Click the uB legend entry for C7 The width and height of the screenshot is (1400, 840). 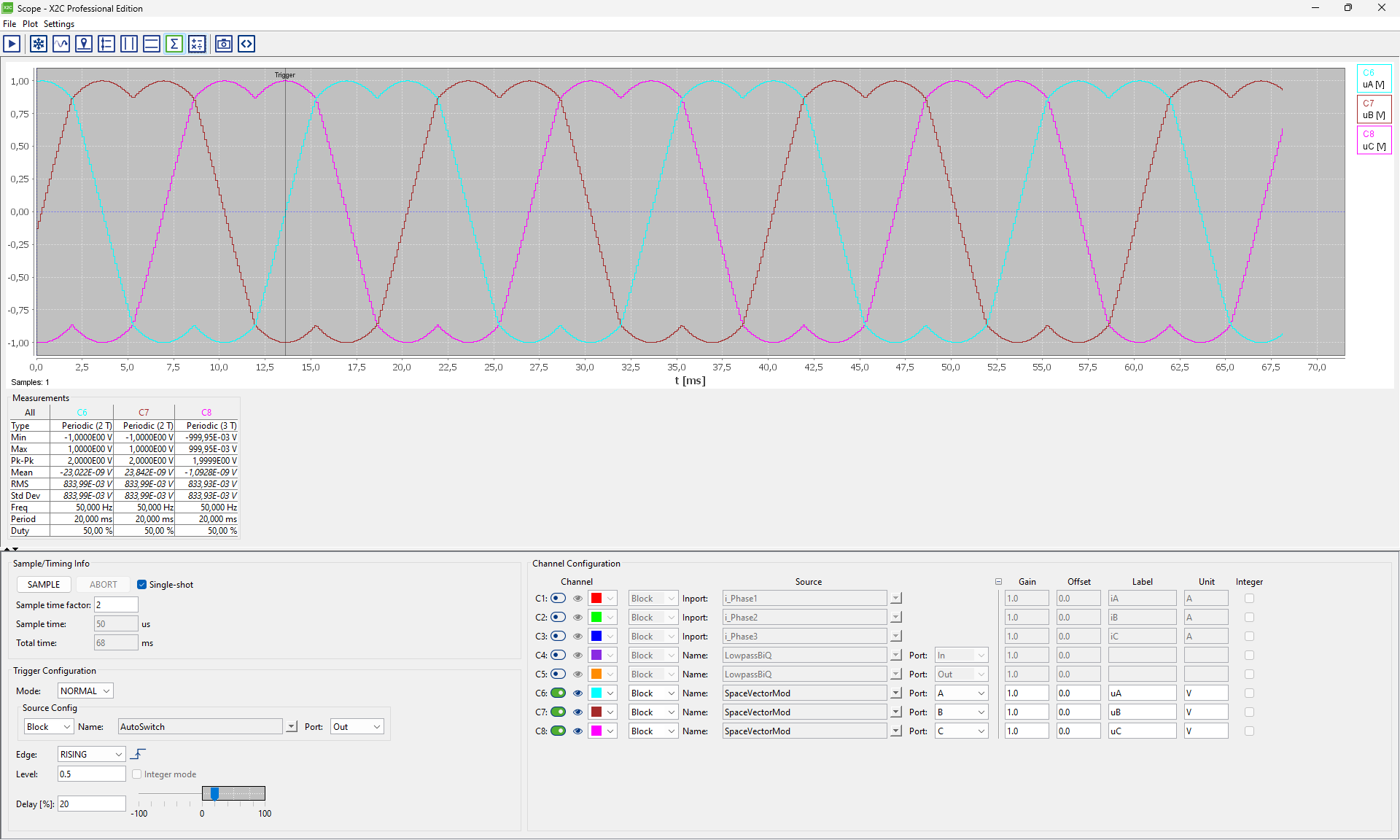tap(1374, 109)
